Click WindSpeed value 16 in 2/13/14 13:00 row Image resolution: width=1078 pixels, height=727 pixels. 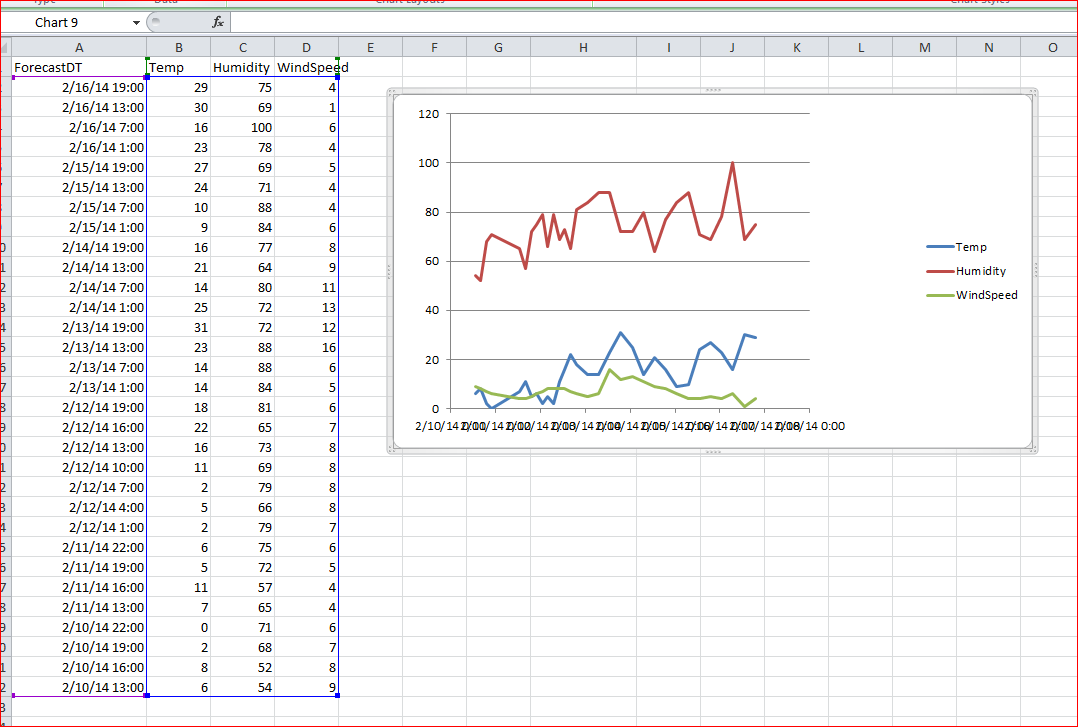click(x=307, y=347)
